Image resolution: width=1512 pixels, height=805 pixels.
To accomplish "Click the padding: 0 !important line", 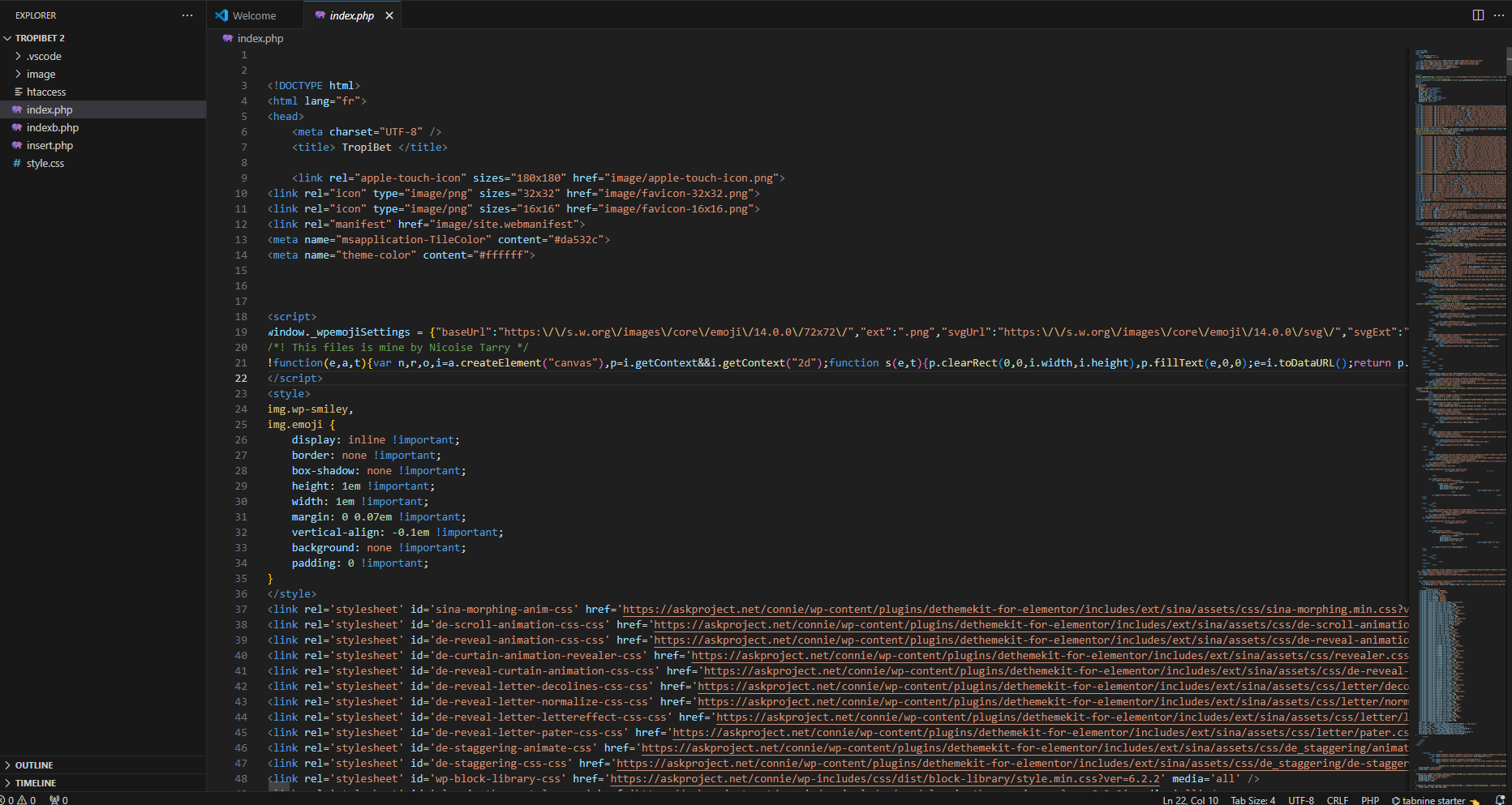I will (x=360, y=563).
